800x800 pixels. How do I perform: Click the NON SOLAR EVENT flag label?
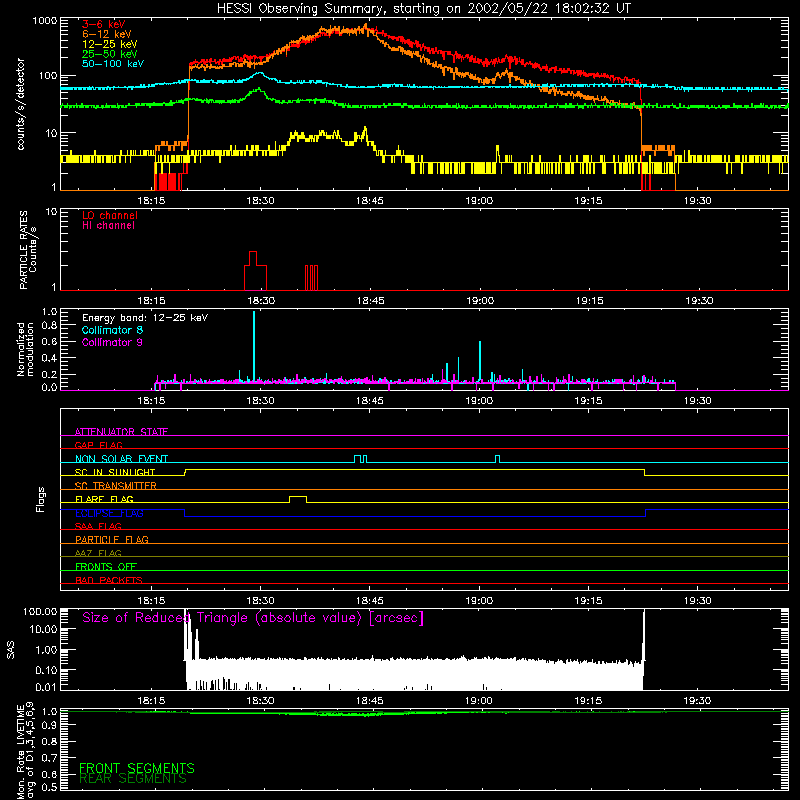(x=121, y=459)
